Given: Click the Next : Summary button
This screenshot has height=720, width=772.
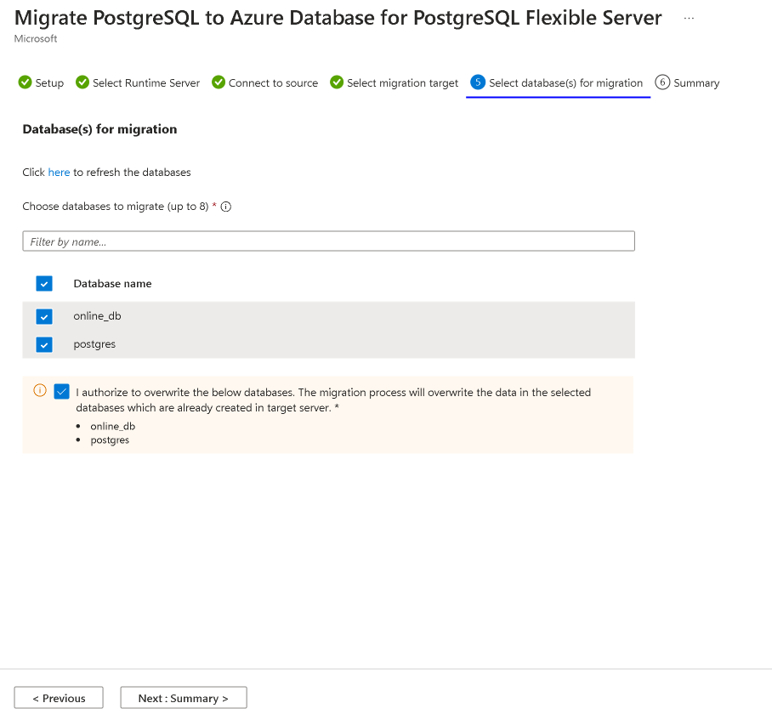Looking at the screenshot, I should coord(183,698).
